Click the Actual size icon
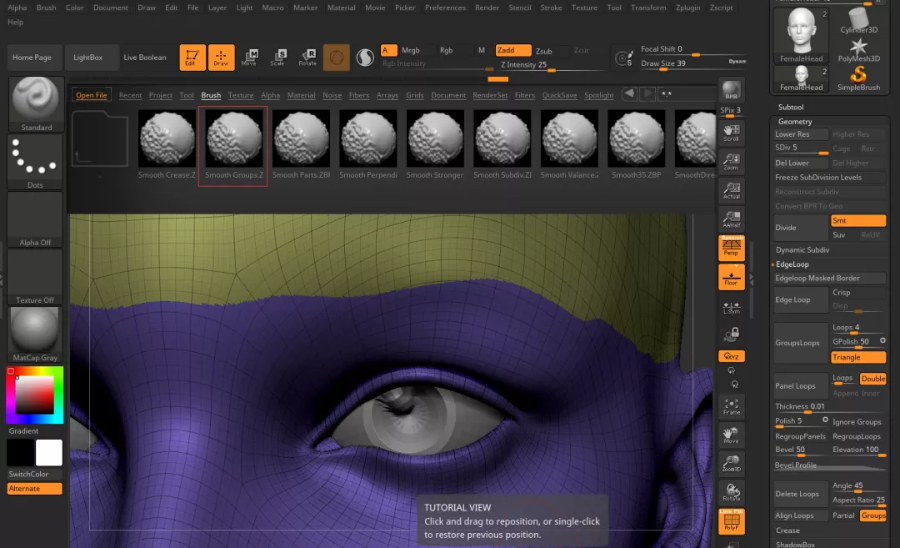The height and width of the screenshot is (548, 900). (x=731, y=190)
